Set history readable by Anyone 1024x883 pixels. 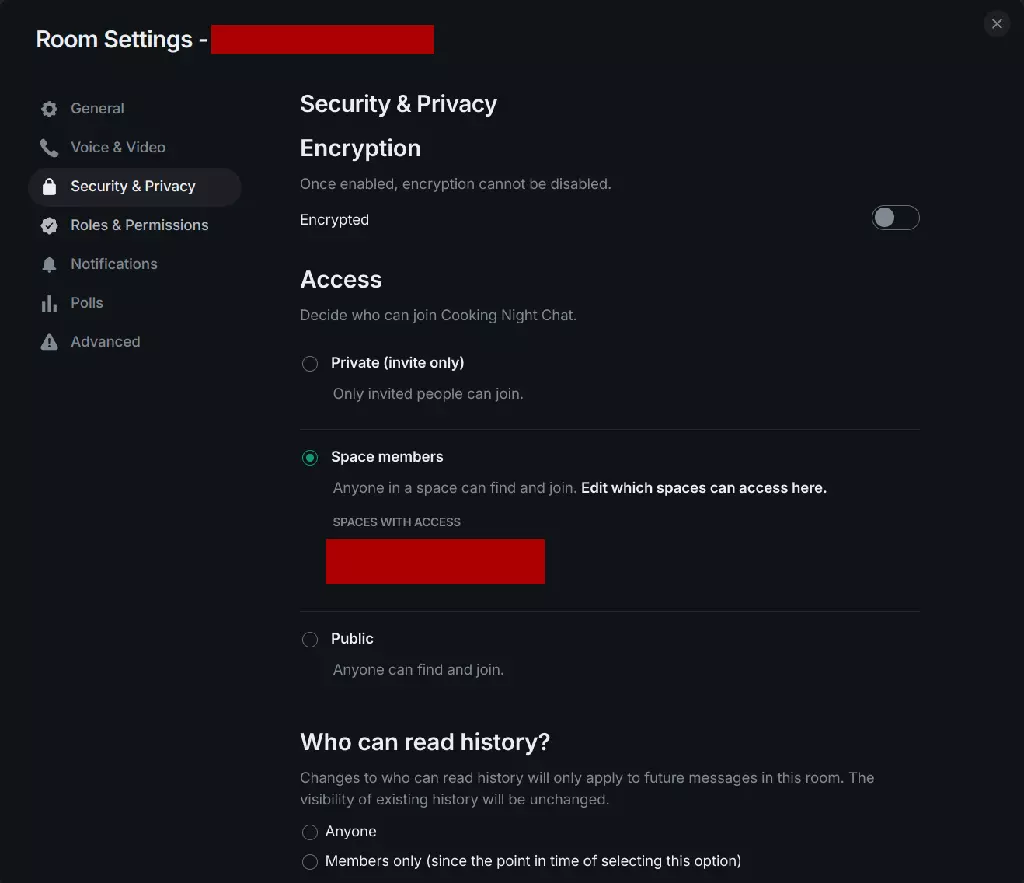pyautogui.click(x=310, y=832)
